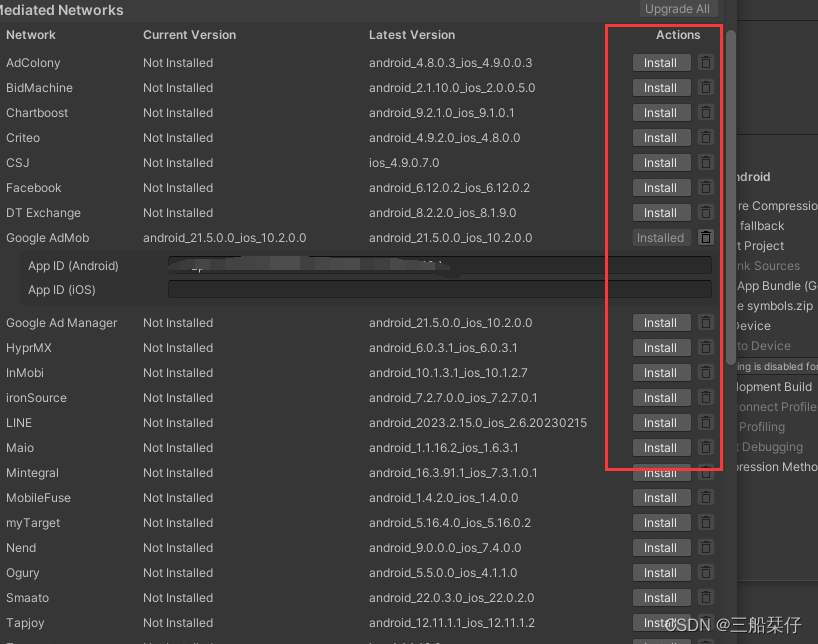Install the Ogury network
This screenshot has height=644, width=818.
(661, 573)
